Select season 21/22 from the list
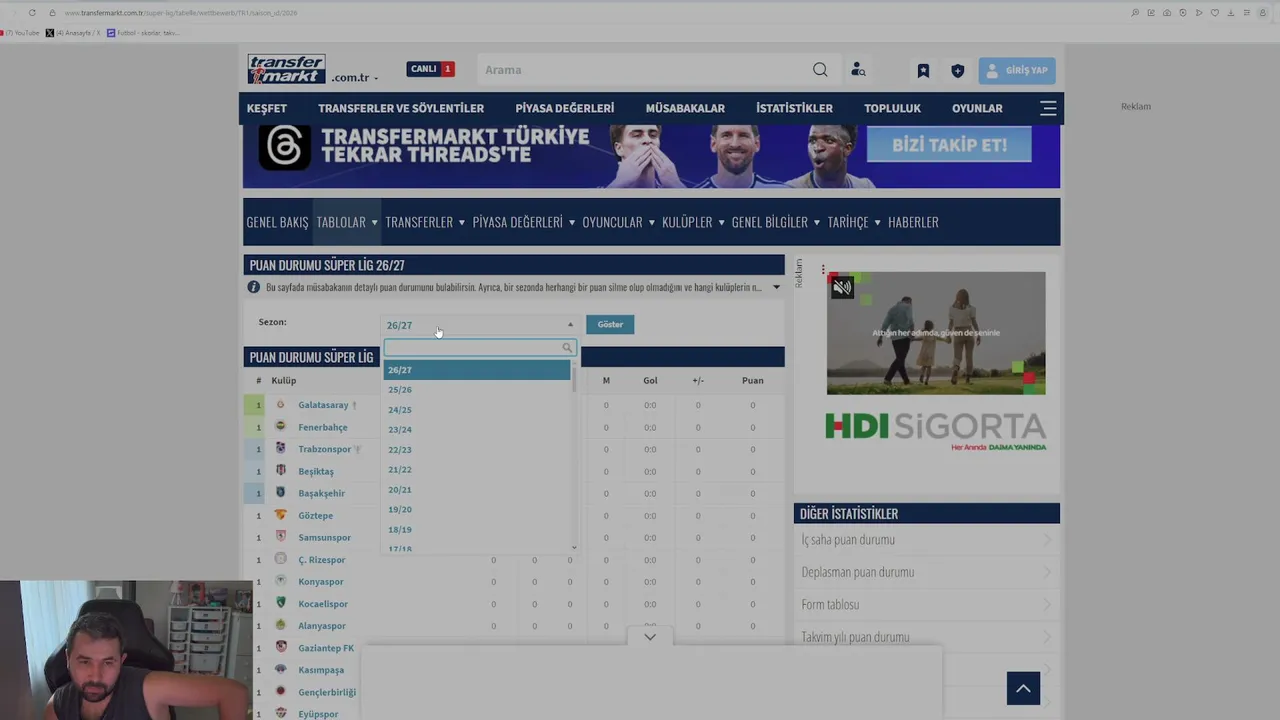Screen dimensions: 1280x720 (477, 470)
